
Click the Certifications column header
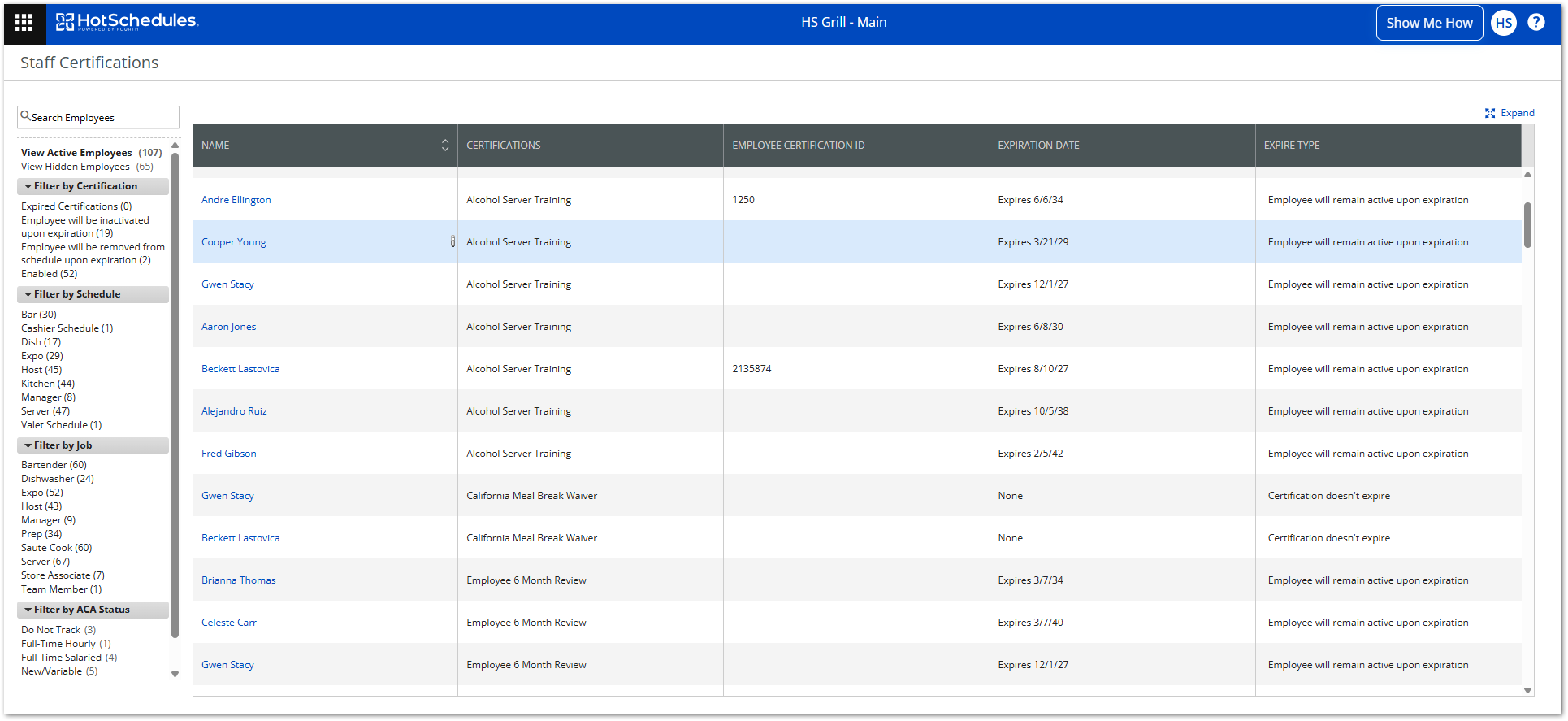coord(591,146)
